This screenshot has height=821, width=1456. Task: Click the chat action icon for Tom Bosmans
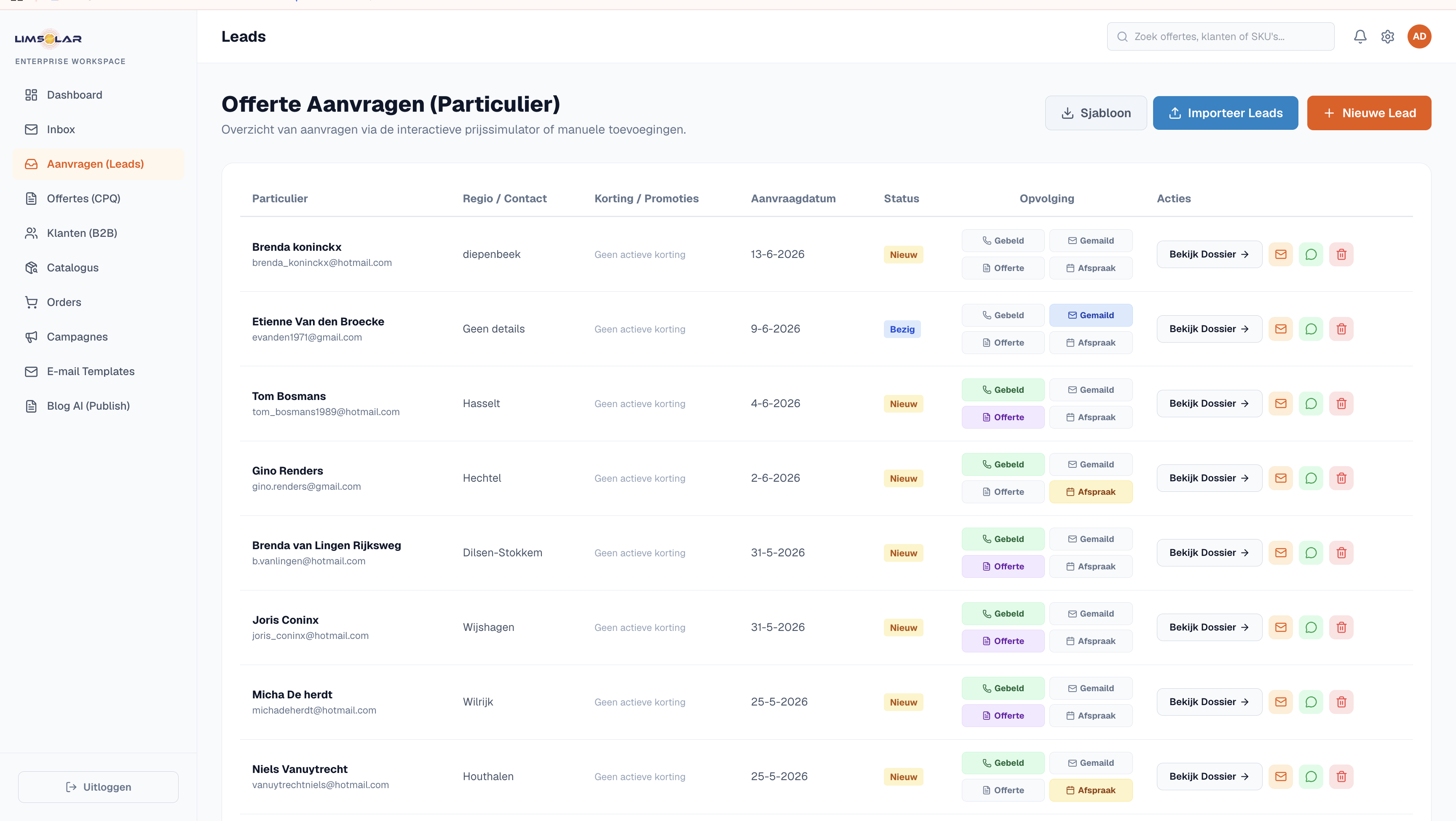(x=1311, y=404)
